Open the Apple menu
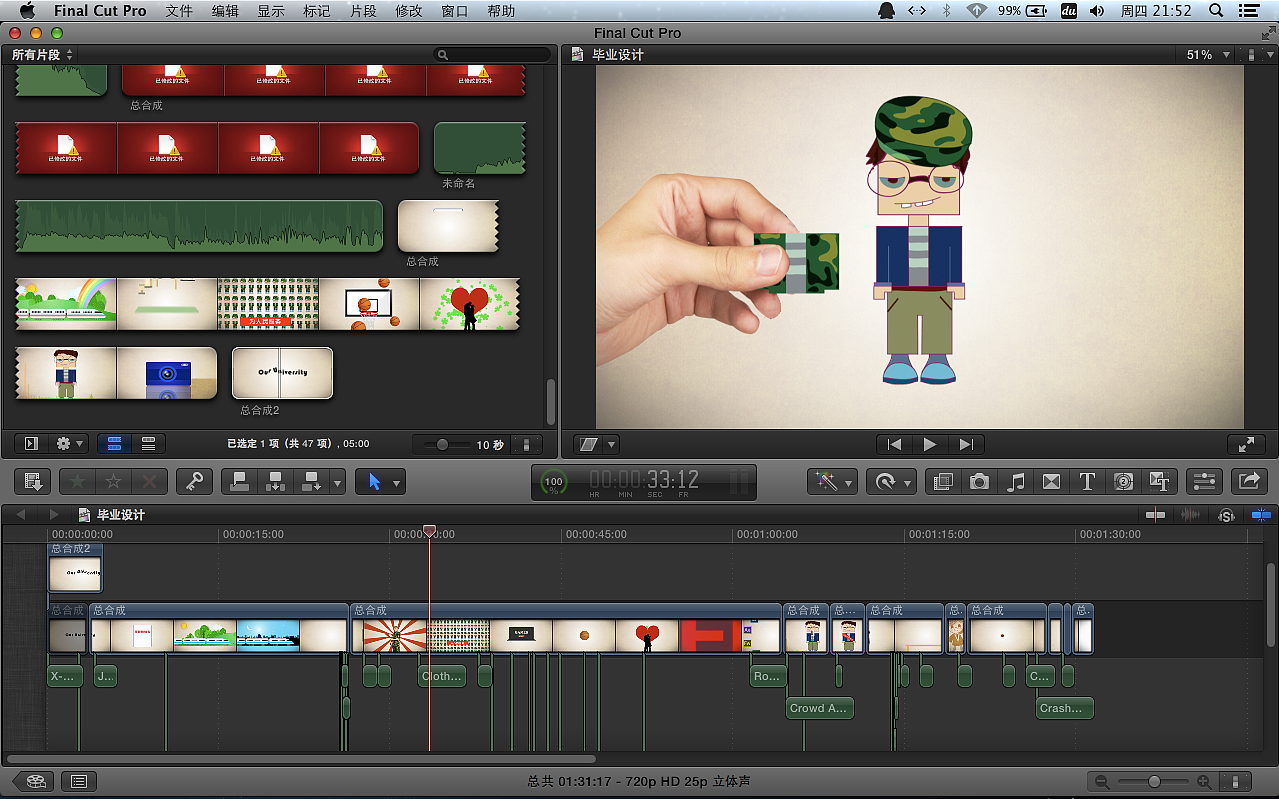 click(27, 11)
